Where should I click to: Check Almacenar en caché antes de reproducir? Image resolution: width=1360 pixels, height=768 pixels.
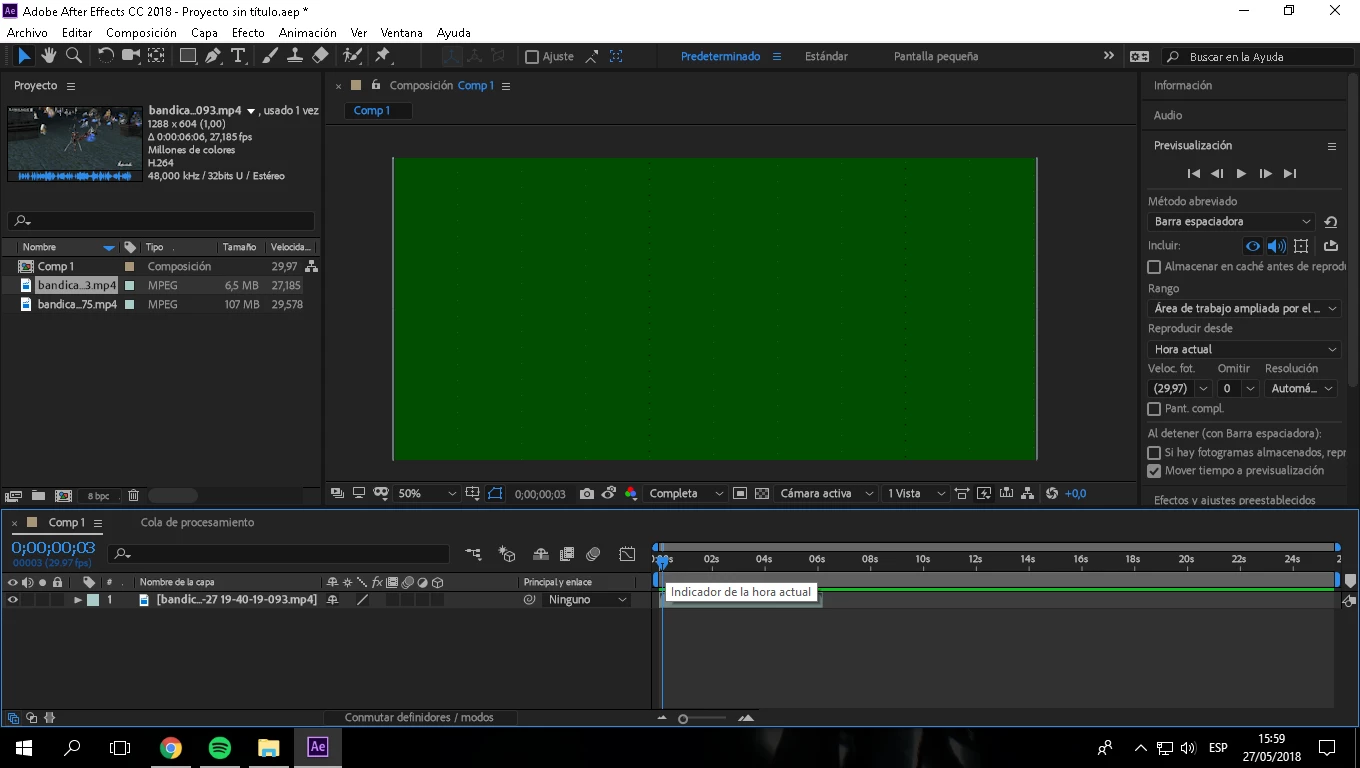point(1154,267)
